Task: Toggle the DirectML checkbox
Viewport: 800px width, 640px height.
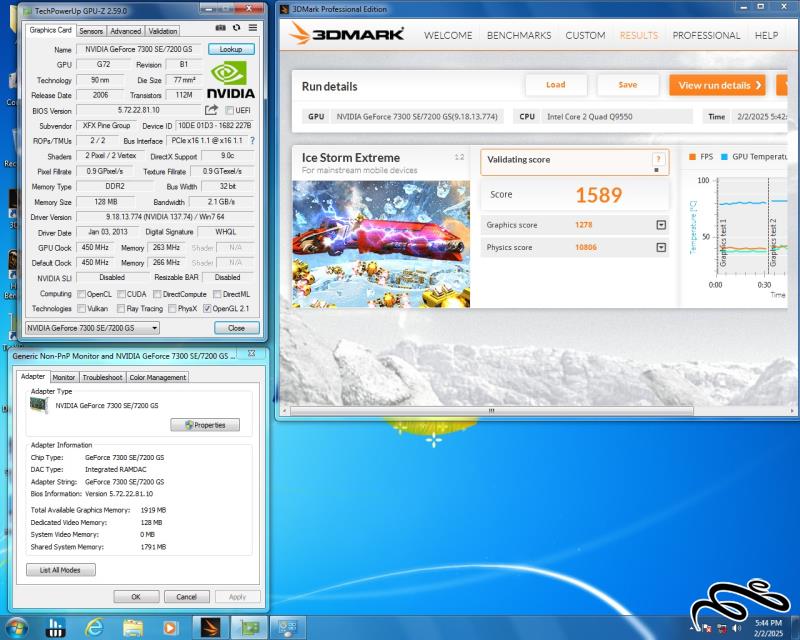Action: pos(217,294)
